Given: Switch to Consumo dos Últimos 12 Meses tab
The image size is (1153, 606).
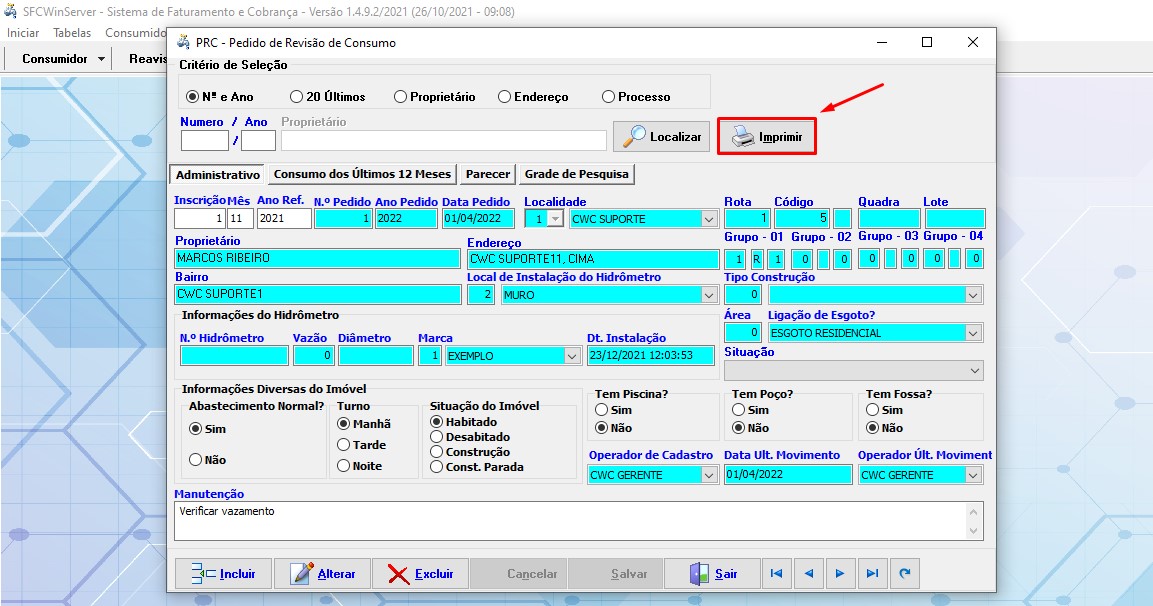Looking at the screenshot, I should (x=363, y=174).
